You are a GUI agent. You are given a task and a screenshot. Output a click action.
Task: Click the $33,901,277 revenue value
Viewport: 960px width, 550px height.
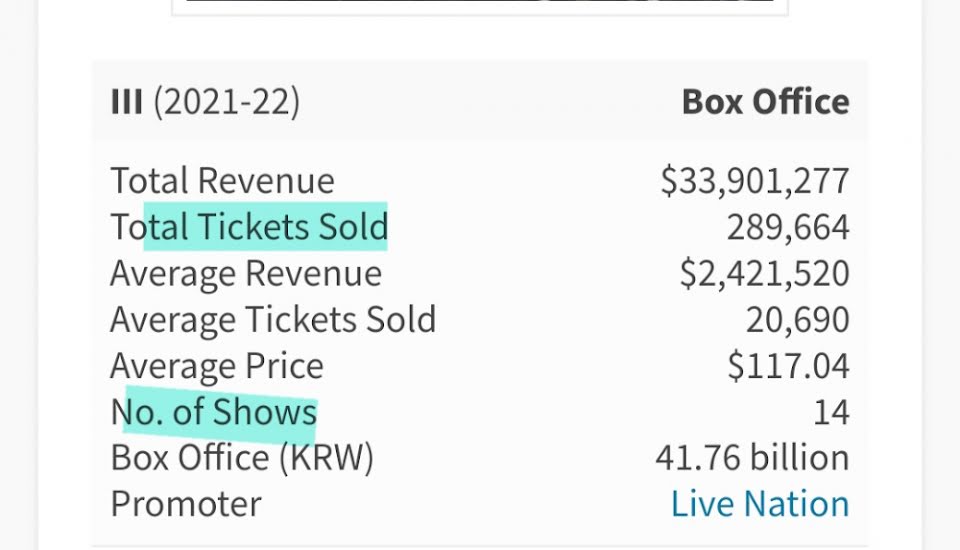tap(754, 181)
